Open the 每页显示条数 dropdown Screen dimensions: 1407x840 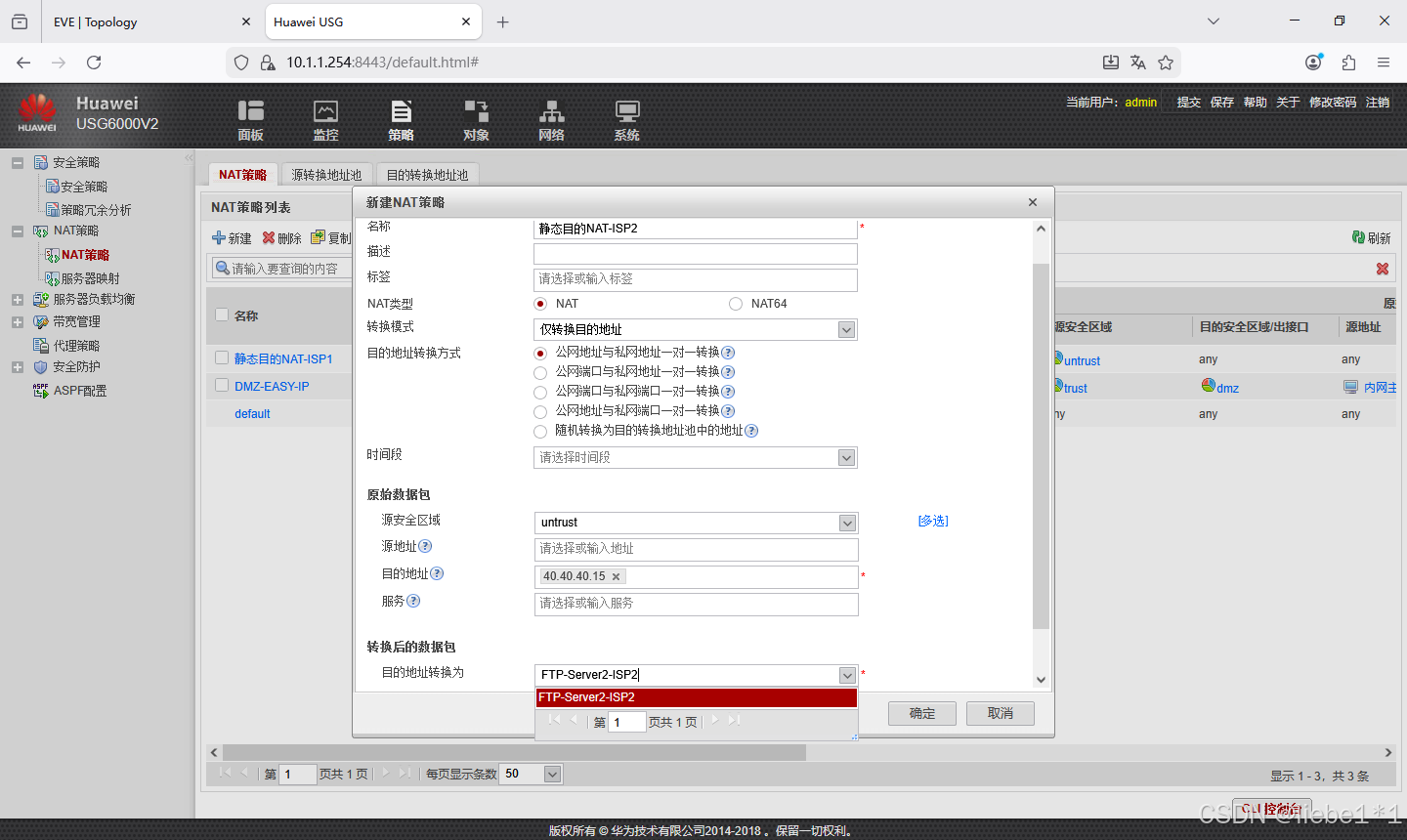click(x=552, y=775)
